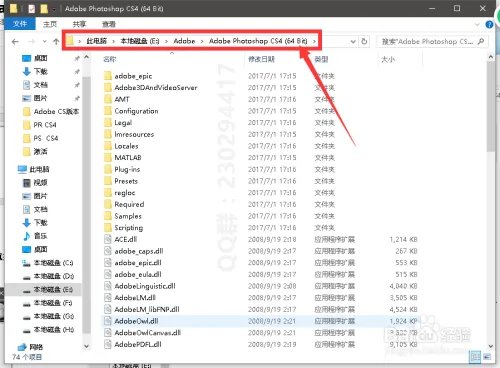Click 此电脑 in the address breadcrumb
The image size is (500, 368).
pos(97,41)
